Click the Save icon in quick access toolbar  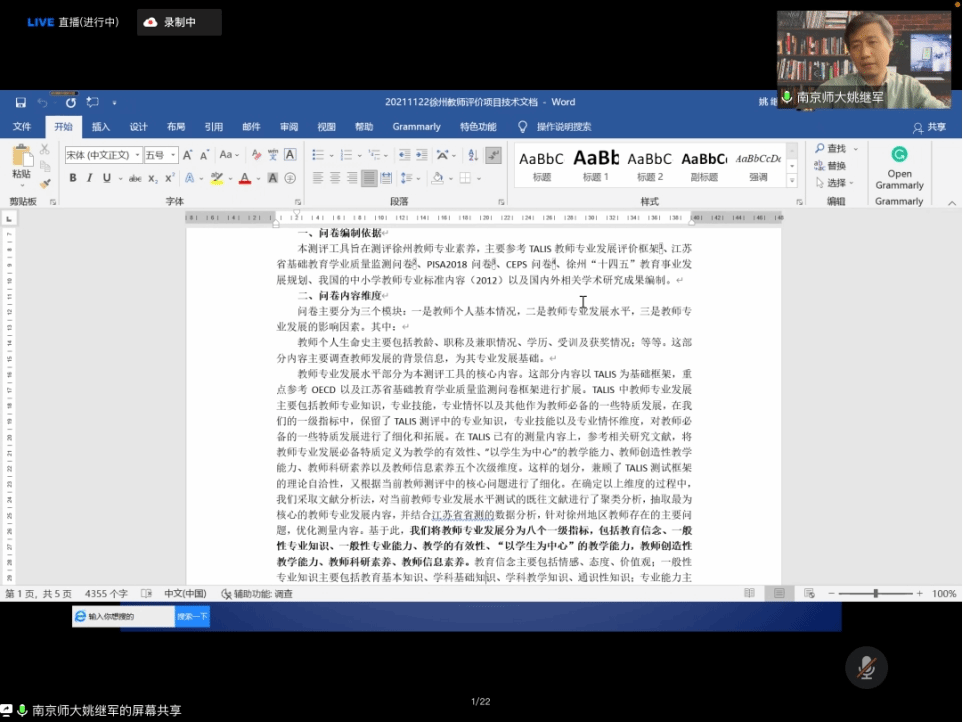point(20,102)
